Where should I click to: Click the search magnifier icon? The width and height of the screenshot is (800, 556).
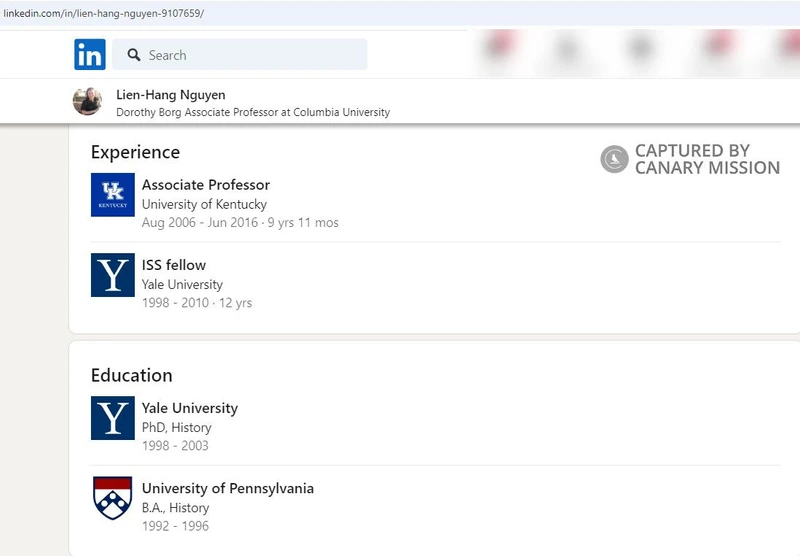point(134,55)
